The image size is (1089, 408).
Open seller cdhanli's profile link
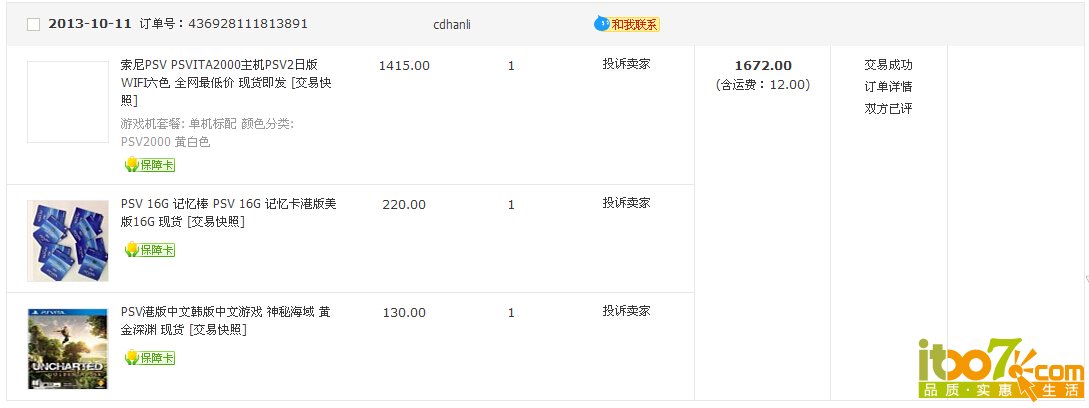pyautogui.click(x=452, y=24)
